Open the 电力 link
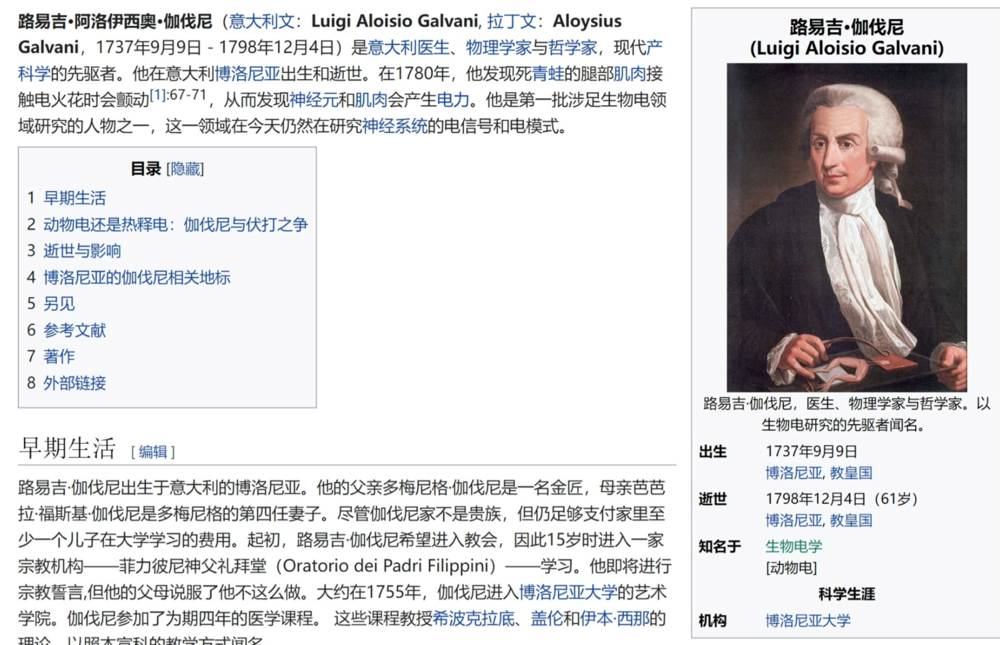Screen dimensions: 1000x645 click(x=453, y=100)
